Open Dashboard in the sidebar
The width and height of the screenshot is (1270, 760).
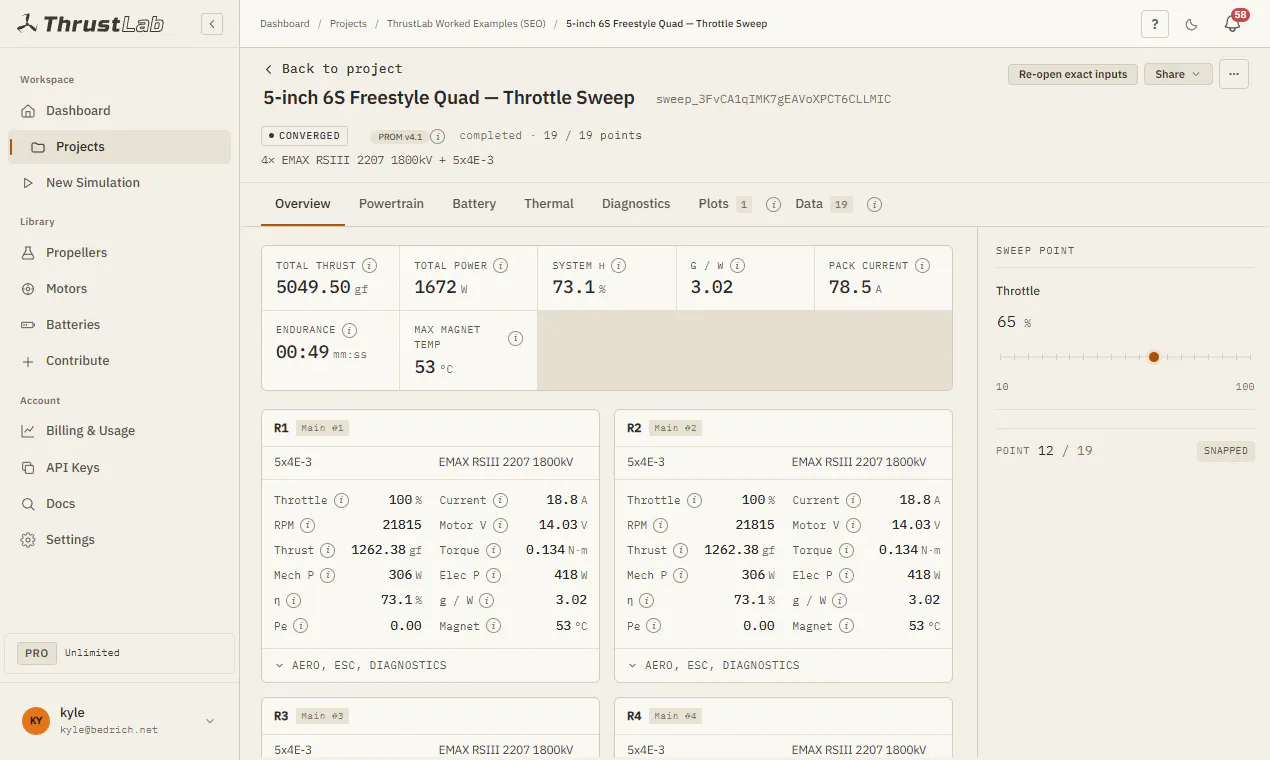[120, 111]
